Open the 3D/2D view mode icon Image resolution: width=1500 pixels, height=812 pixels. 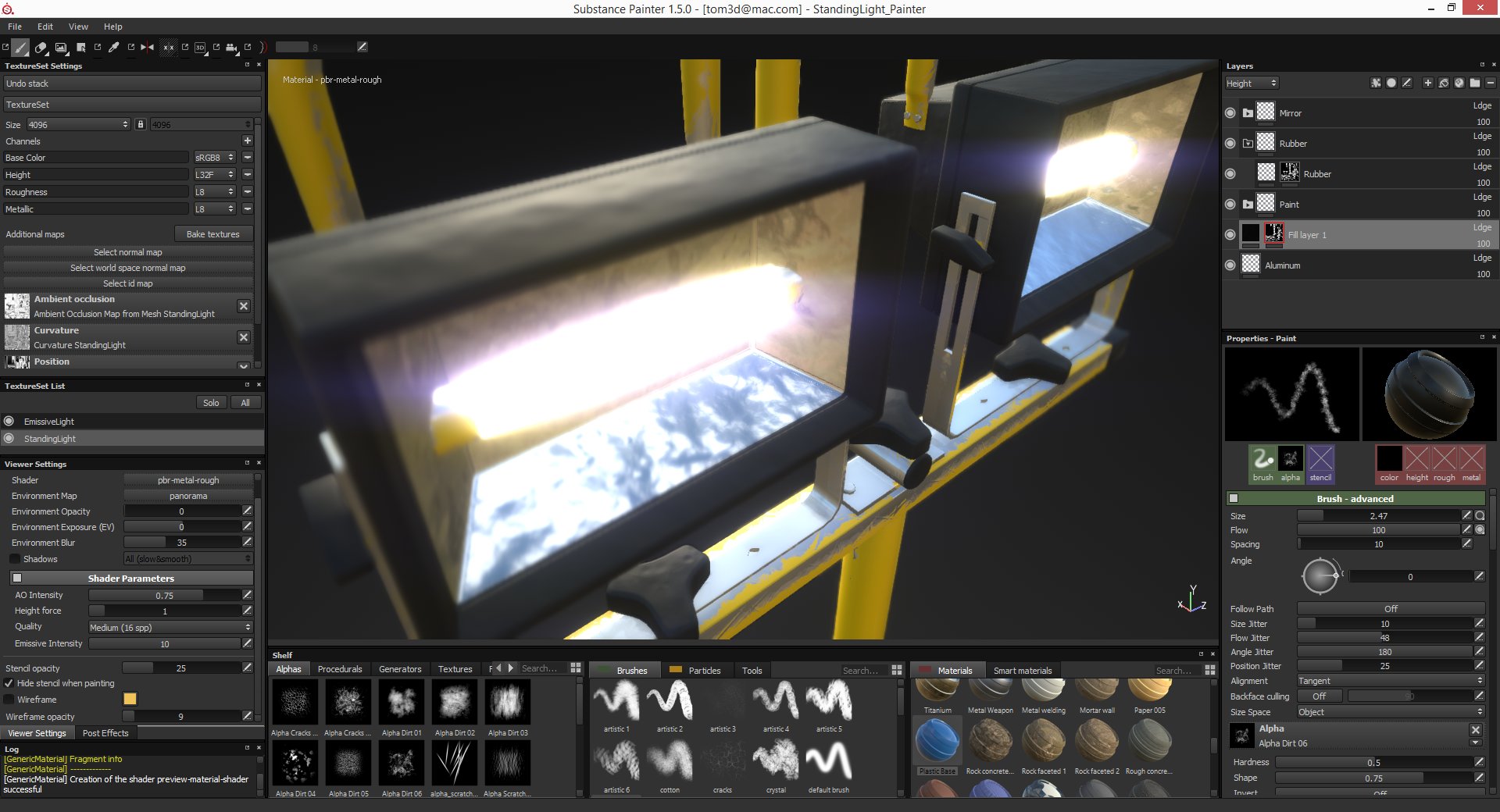[200, 48]
